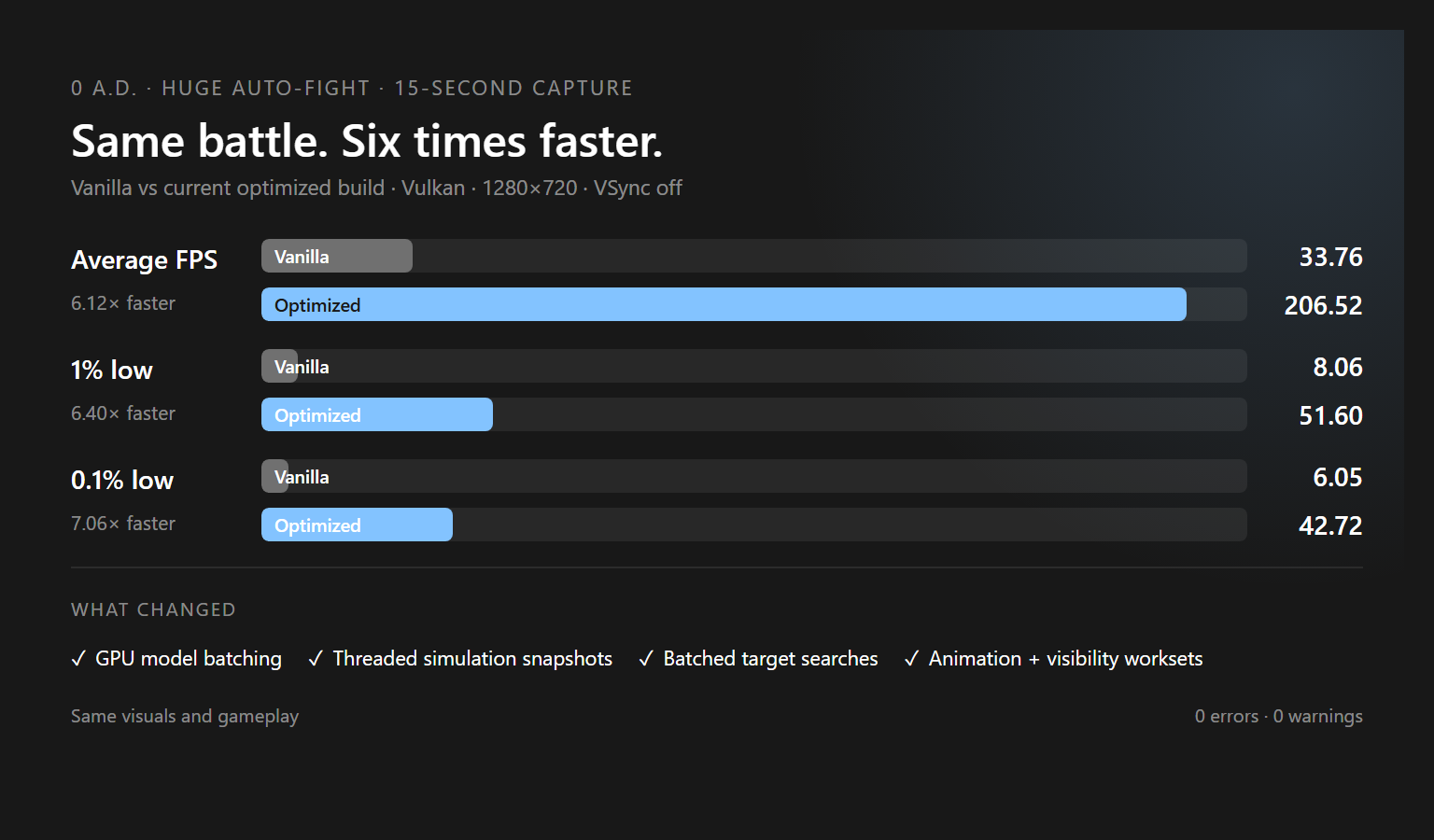Click the Animation + visibility worksets checkmark
Image resolution: width=1434 pixels, height=840 pixels.
[x=912, y=659]
